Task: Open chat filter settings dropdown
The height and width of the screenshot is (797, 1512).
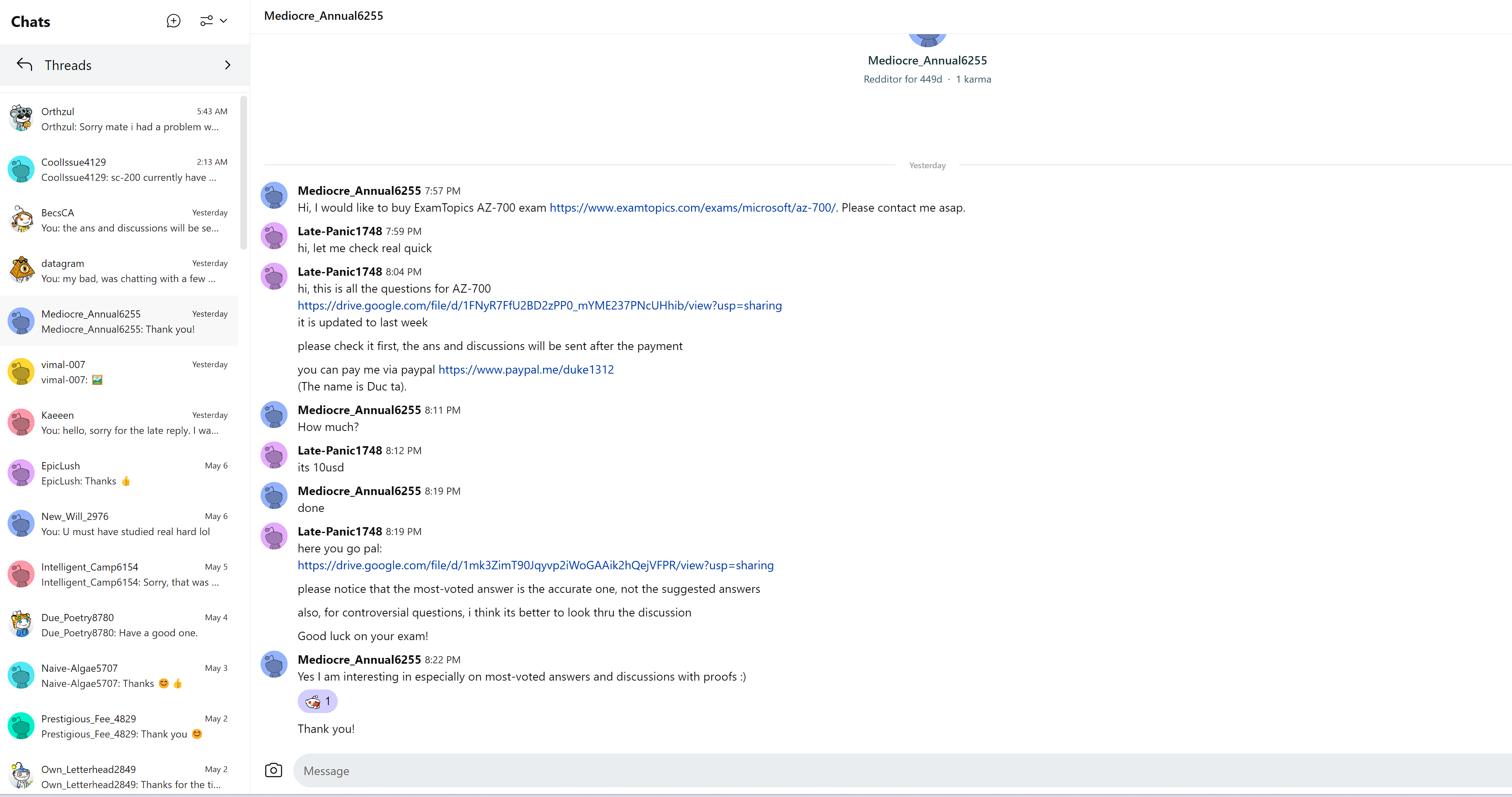Action: (214, 21)
